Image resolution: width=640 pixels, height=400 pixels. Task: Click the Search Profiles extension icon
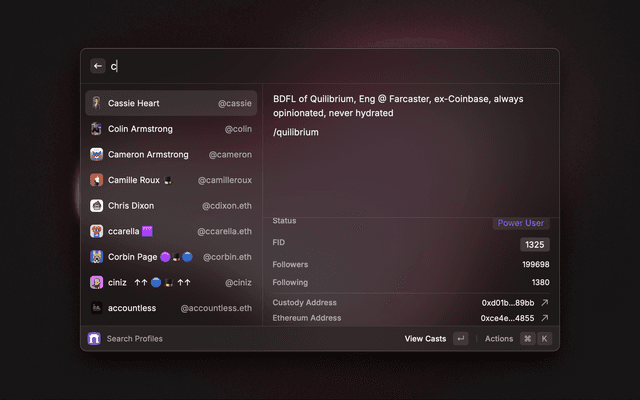[94, 339]
